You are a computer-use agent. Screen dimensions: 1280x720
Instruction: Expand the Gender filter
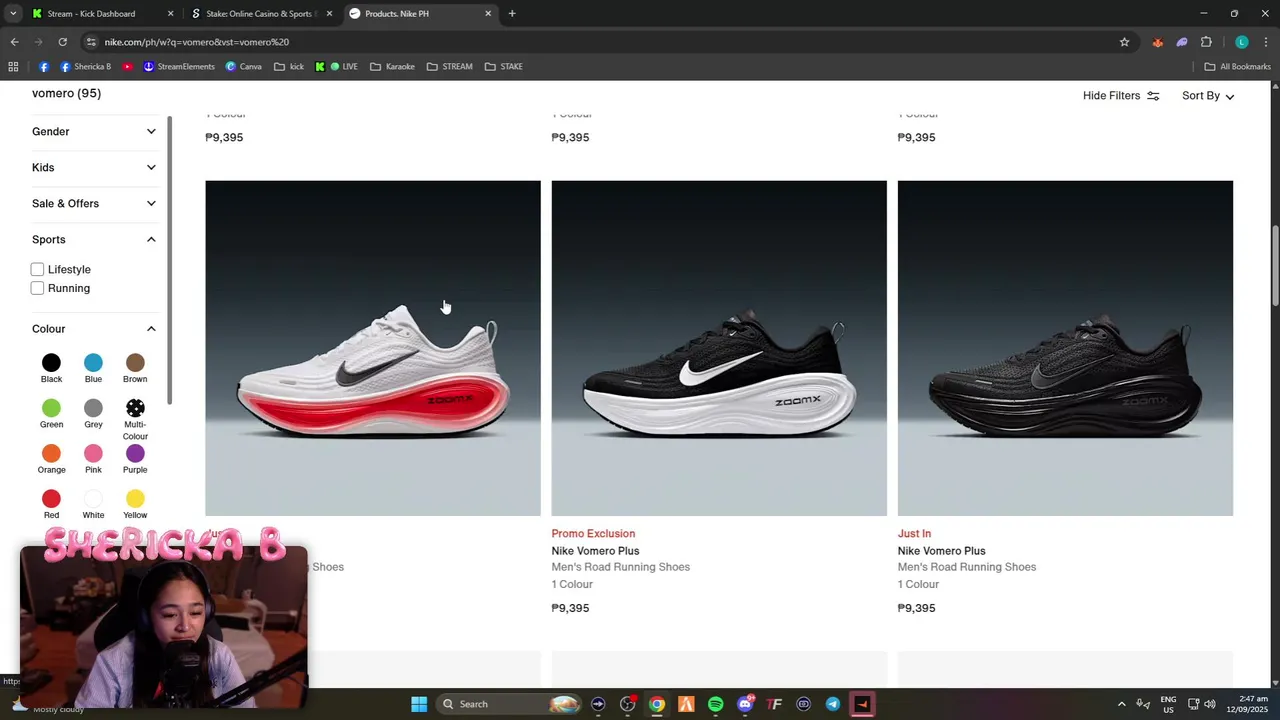pos(94,132)
